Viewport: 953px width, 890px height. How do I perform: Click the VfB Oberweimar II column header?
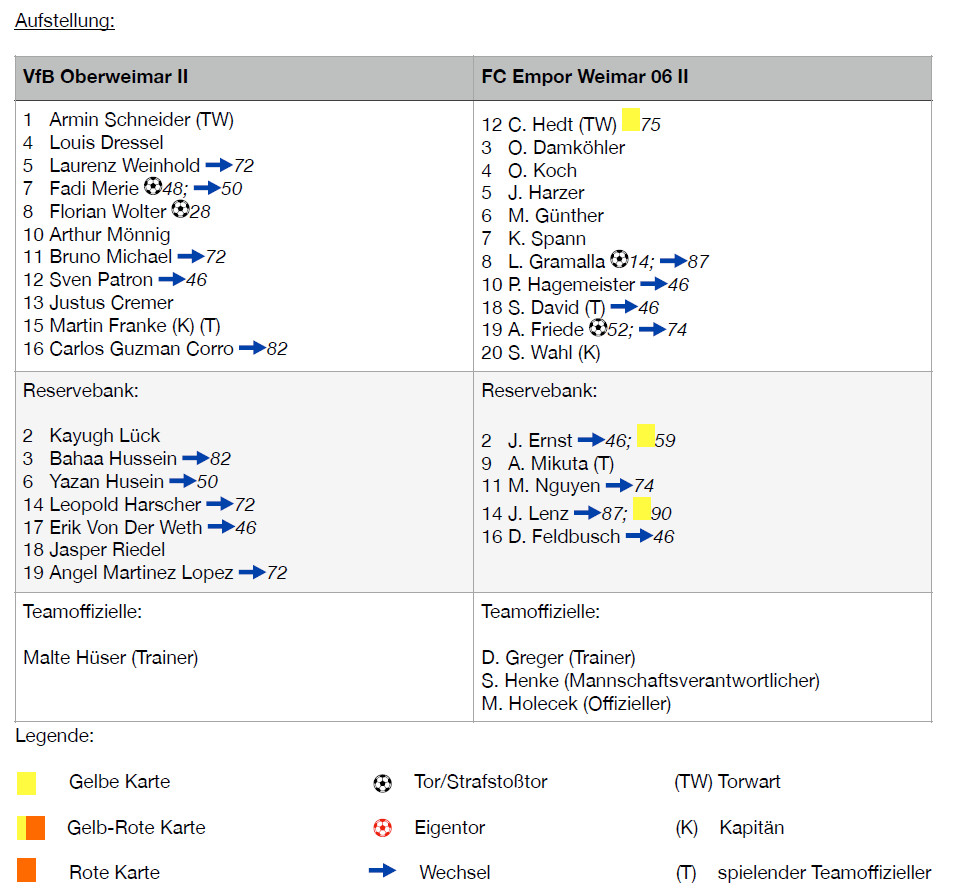pos(105,77)
